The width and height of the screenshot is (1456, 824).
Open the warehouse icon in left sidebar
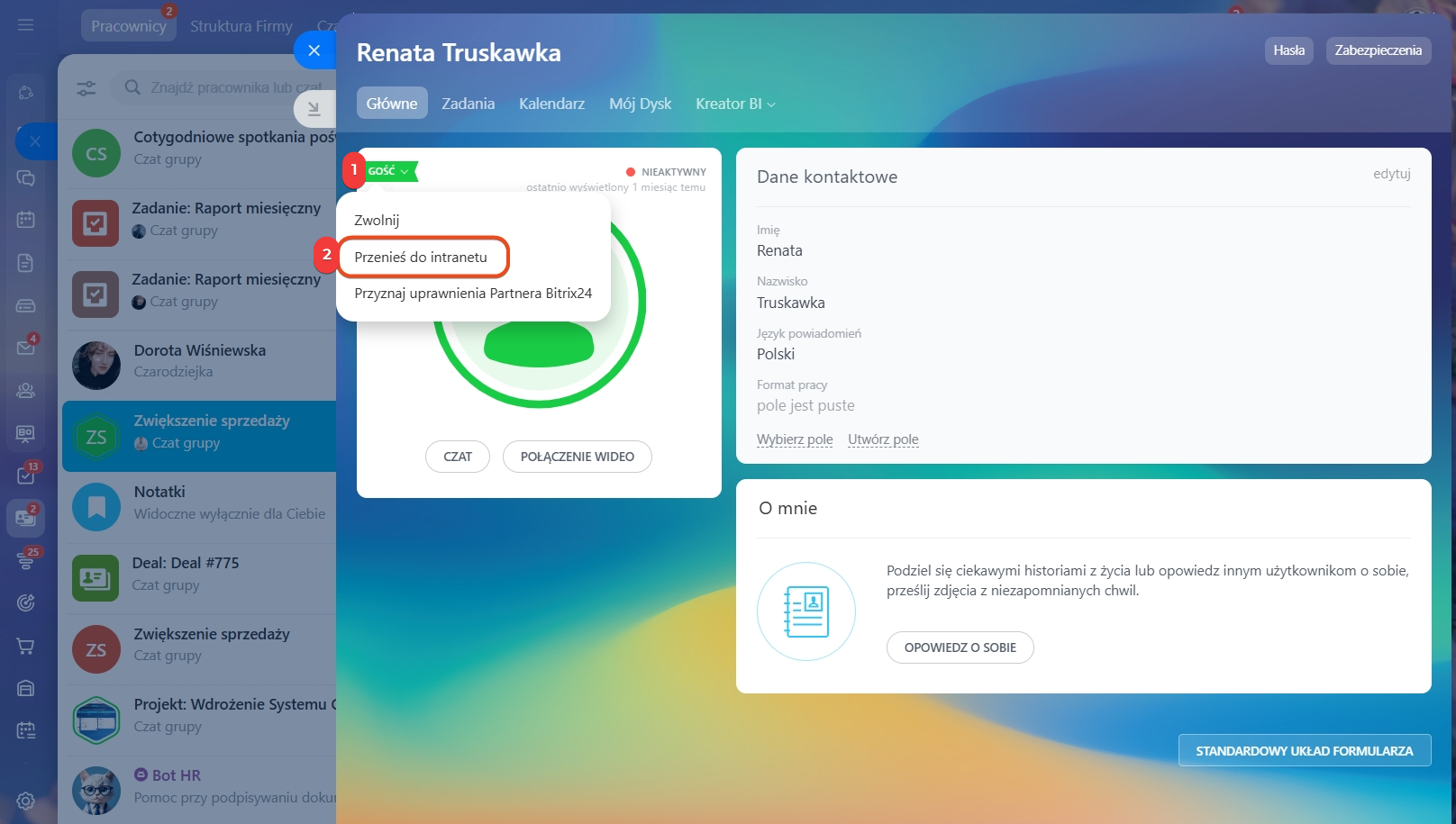coord(25,688)
